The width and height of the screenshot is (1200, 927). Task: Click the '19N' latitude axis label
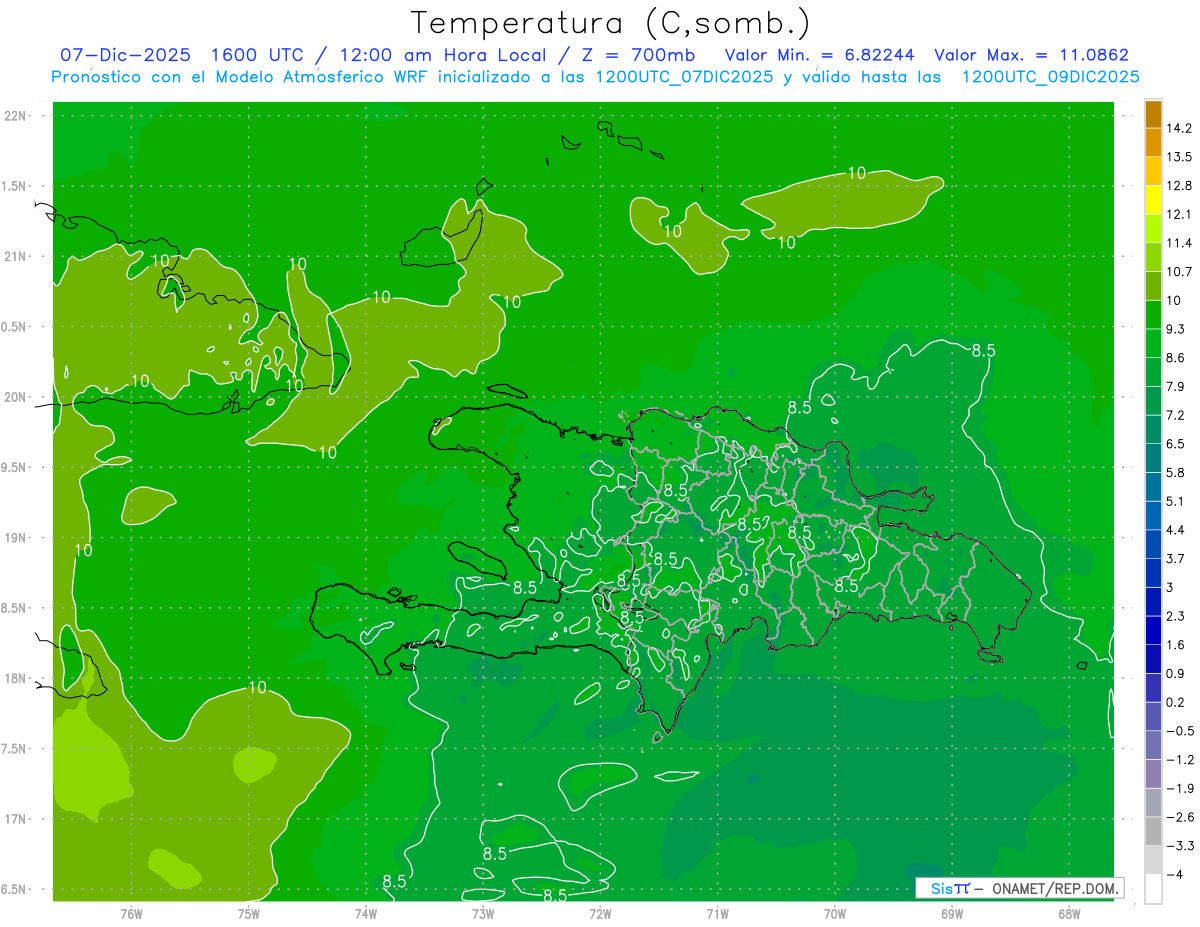pyautogui.click(x=17, y=538)
